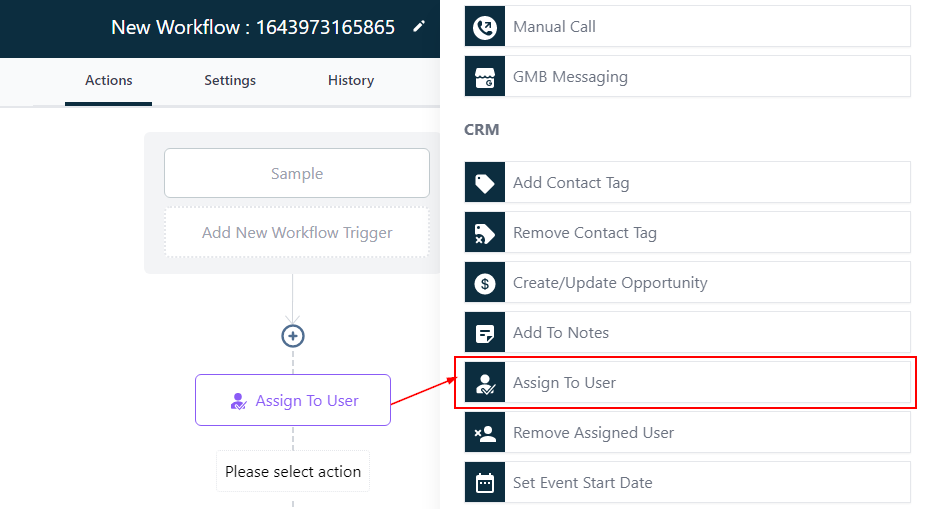Image resolution: width=935 pixels, height=509 pixels.
Task: Select the Actions tab
Action: 109,80
